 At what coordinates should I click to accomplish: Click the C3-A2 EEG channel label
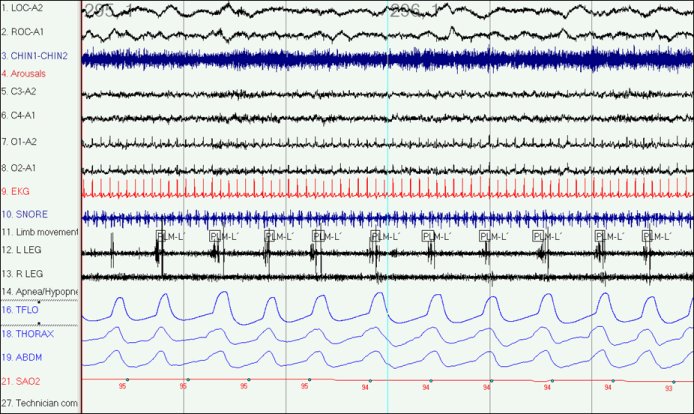21,91
